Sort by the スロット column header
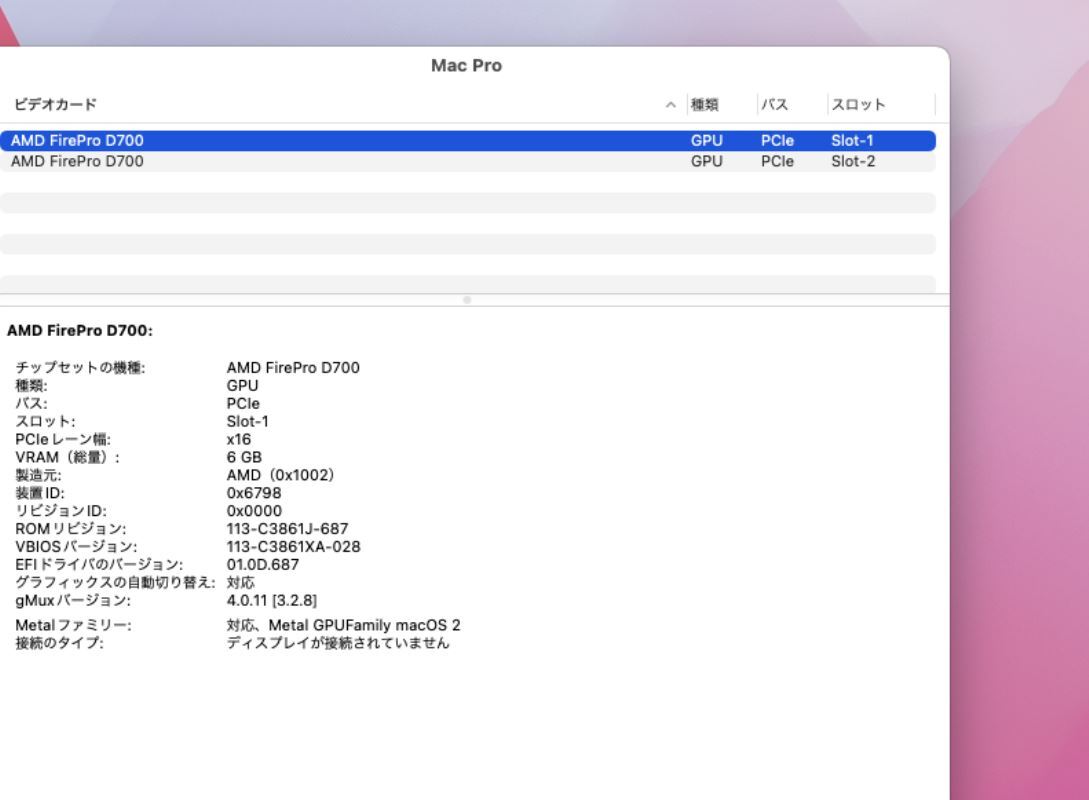 tap(858, 104)
